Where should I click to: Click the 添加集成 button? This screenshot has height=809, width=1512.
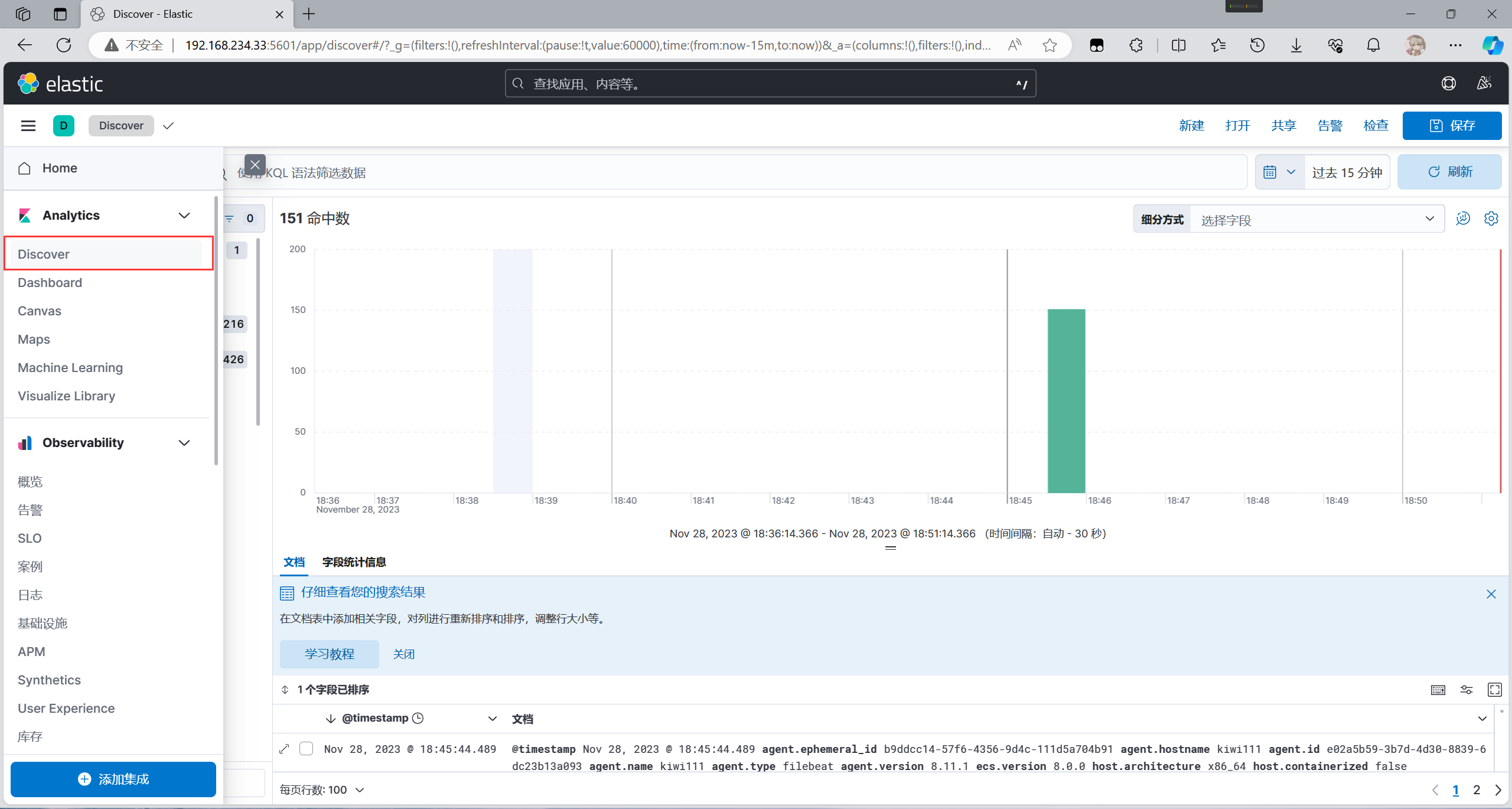(x=113, y=779)
